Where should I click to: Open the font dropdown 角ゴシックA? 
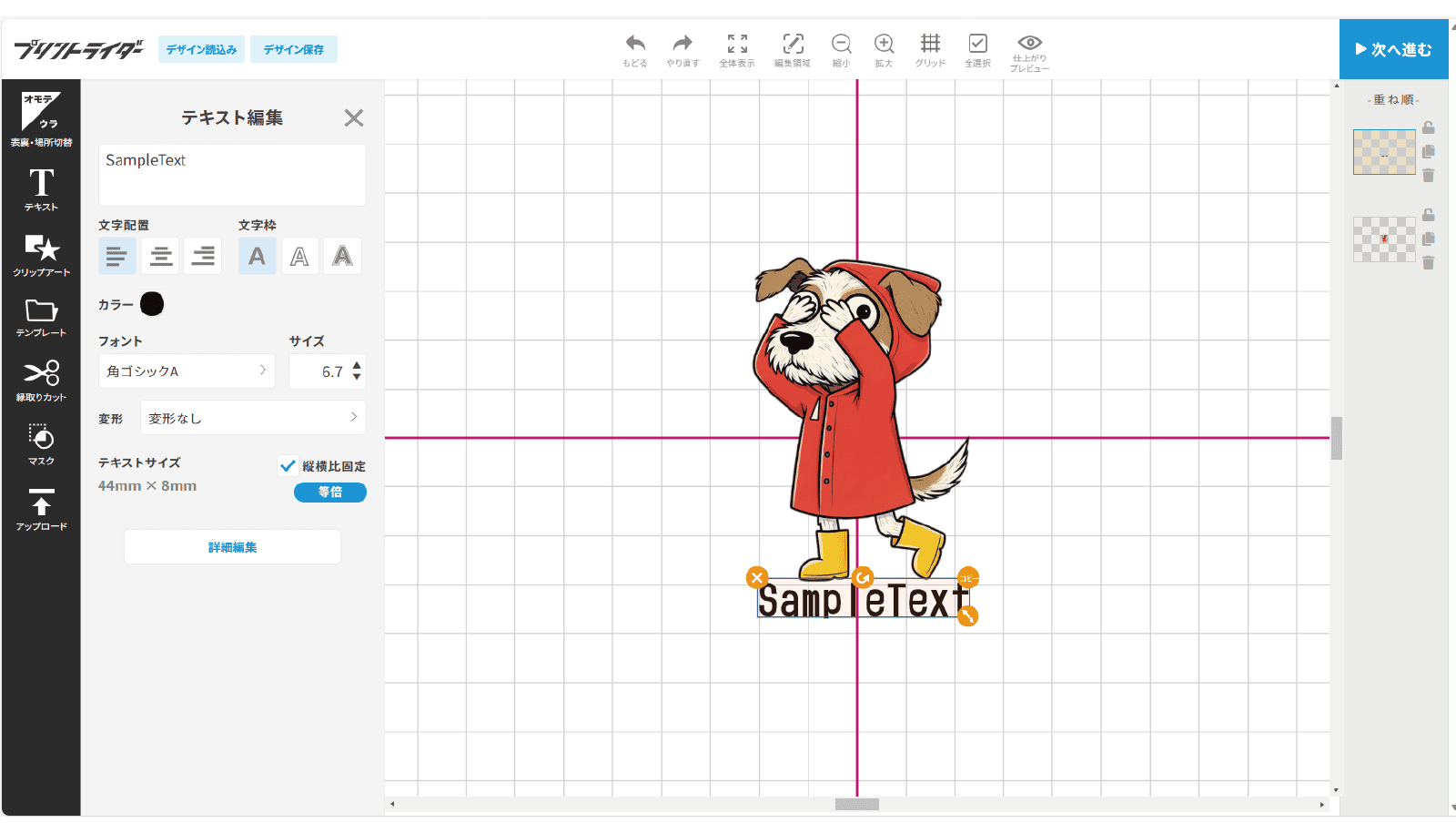coord(187,371)
